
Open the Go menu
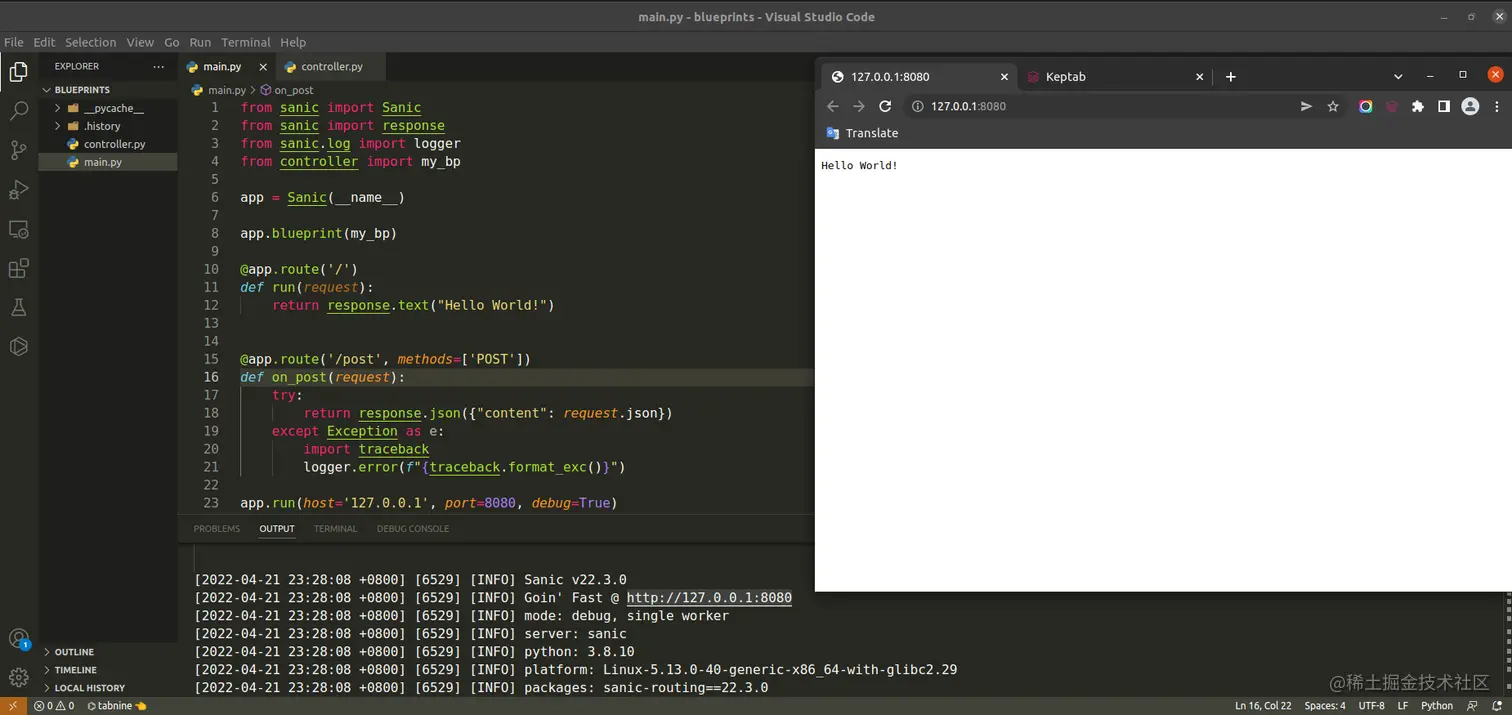[172, 42]
